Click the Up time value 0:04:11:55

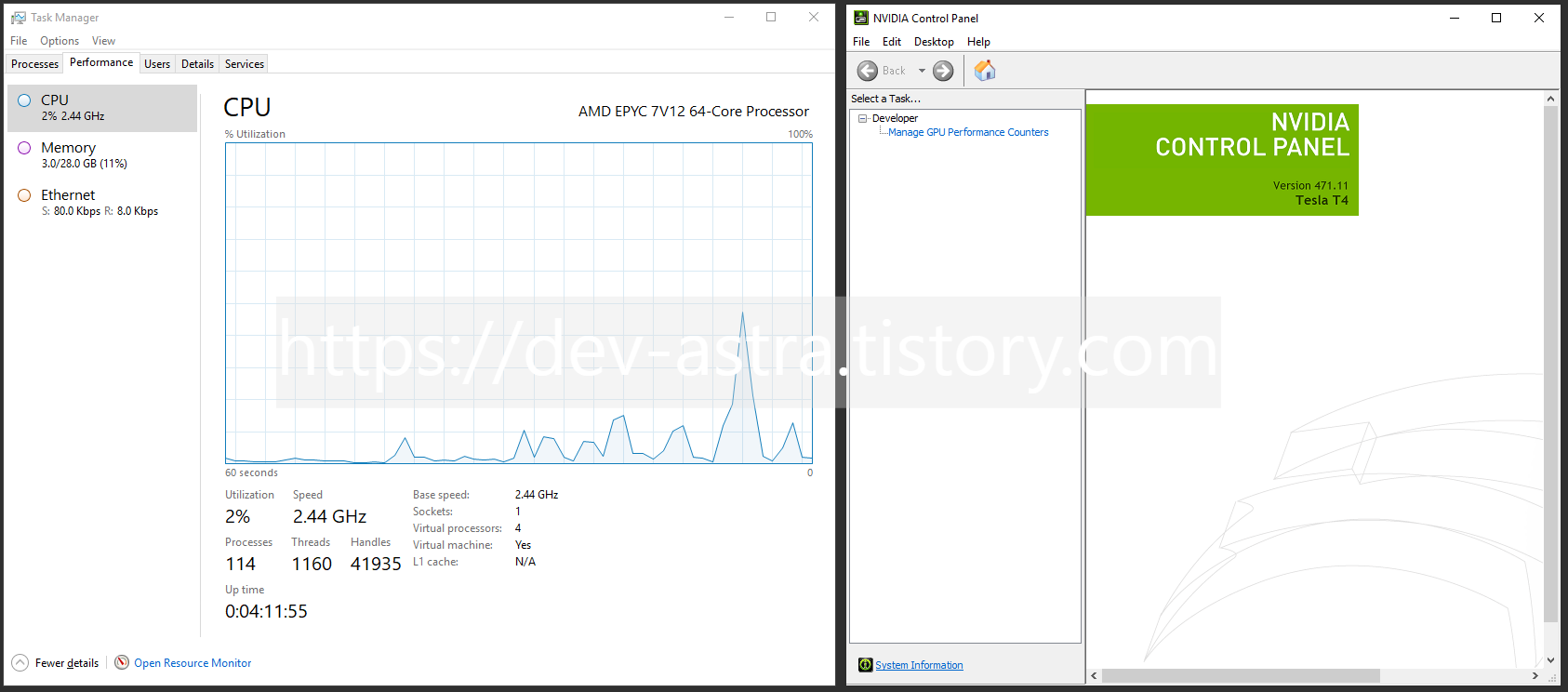point(266,611)
